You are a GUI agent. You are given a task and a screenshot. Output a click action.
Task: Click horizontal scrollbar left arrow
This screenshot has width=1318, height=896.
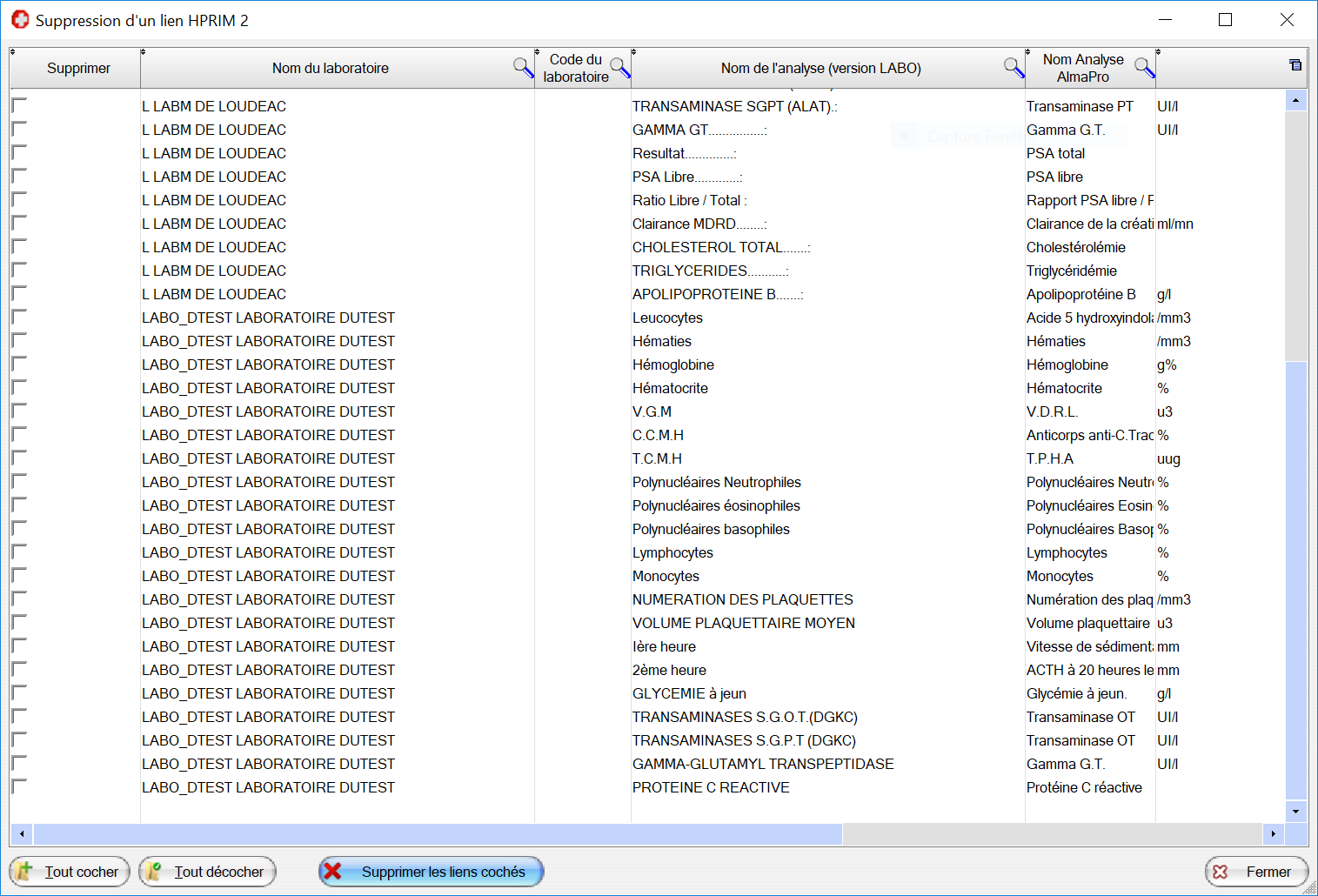click(x=22, y=834)
